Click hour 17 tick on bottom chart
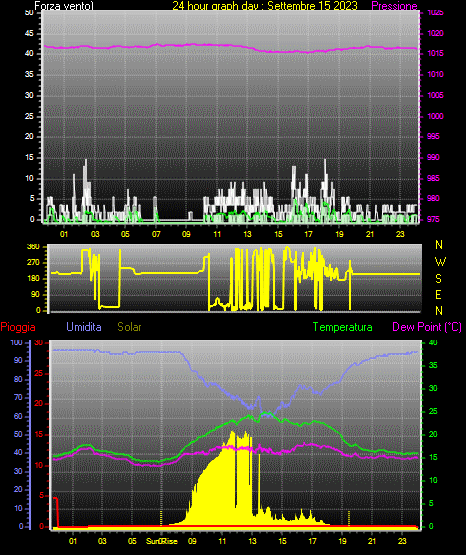 (312, 541)
